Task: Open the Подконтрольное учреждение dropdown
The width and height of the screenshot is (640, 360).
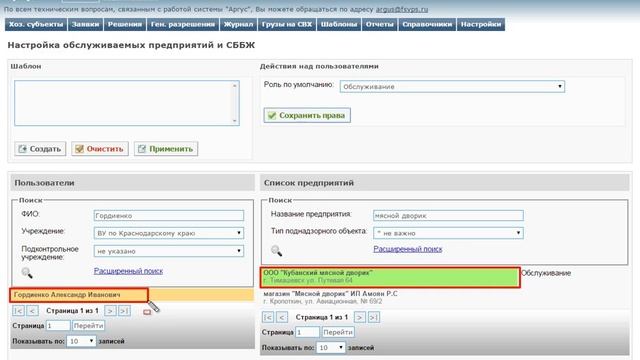Action: pos(169,251)
